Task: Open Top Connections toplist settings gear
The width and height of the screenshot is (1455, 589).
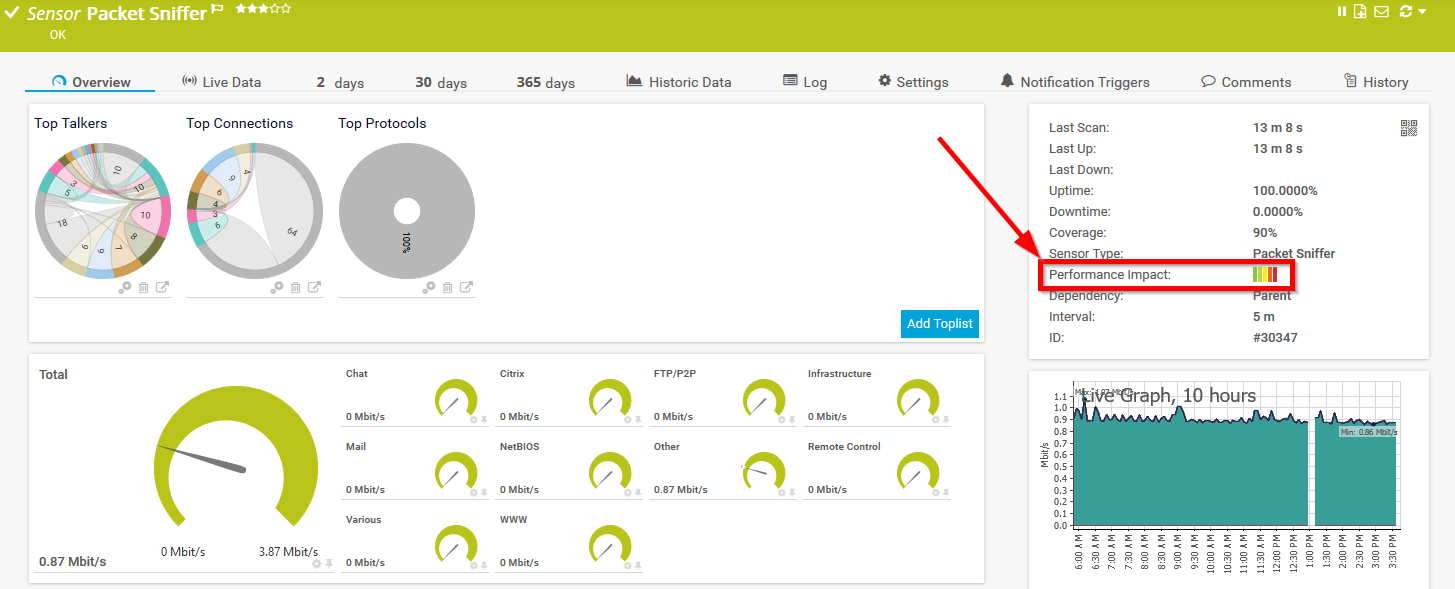Action: point(277,288)
